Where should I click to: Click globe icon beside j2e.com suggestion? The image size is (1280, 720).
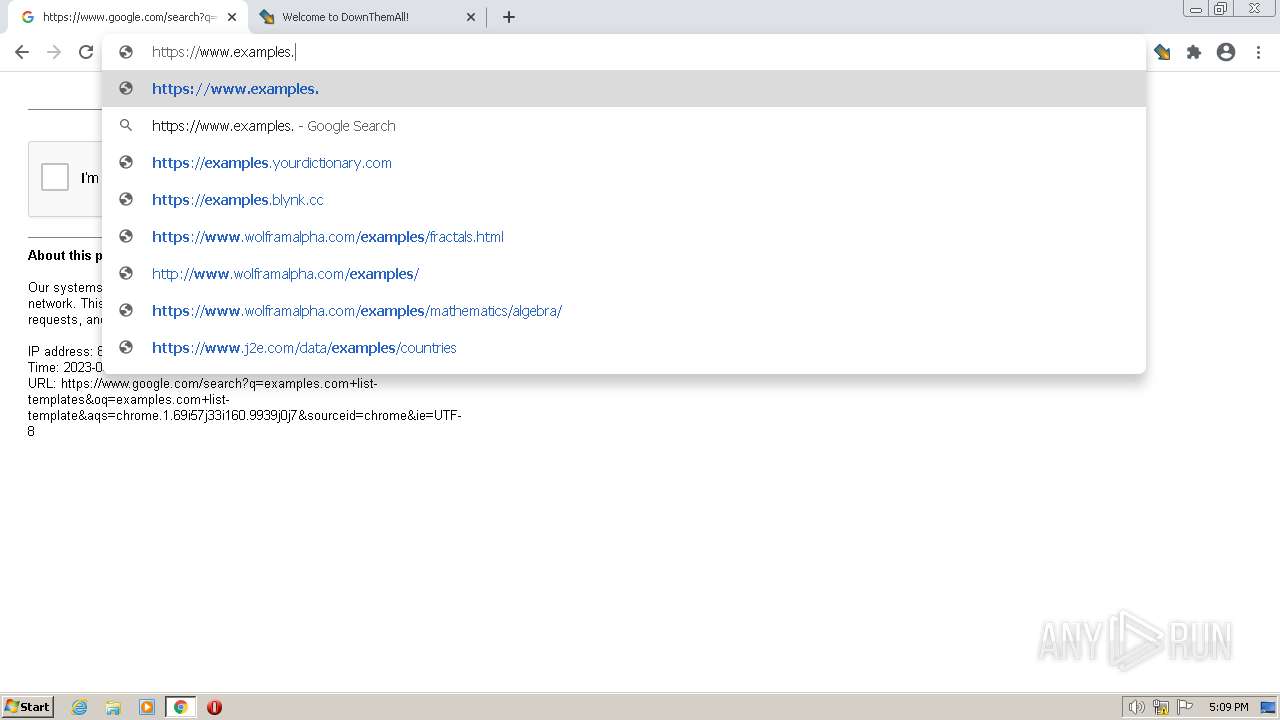126,347
